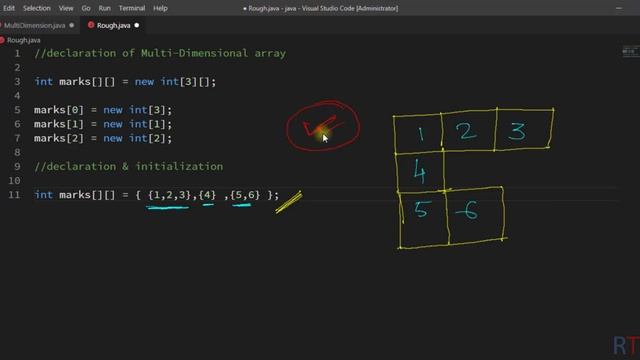
Task: Click the Java error icon on Rough.java tab
Action: tap(91, 25)
